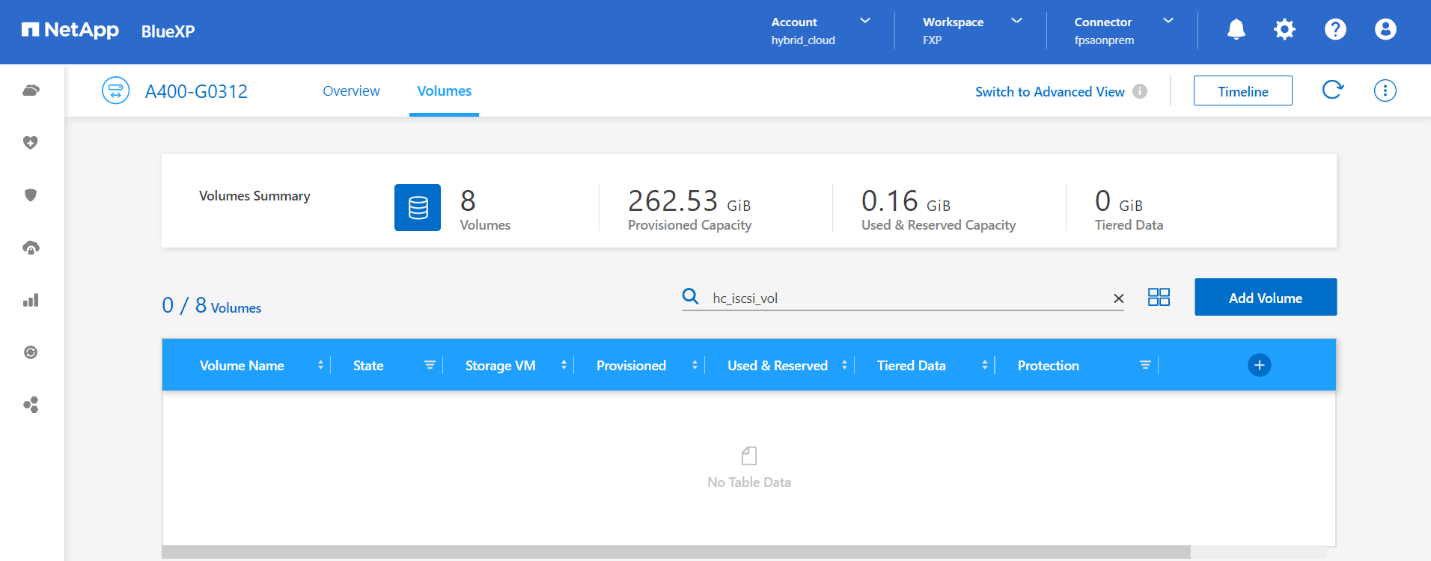Viewport: 1431px width, 561px height.
Task: Expand the Account hybrid_cloud dropdown
Action: point(865,21)
